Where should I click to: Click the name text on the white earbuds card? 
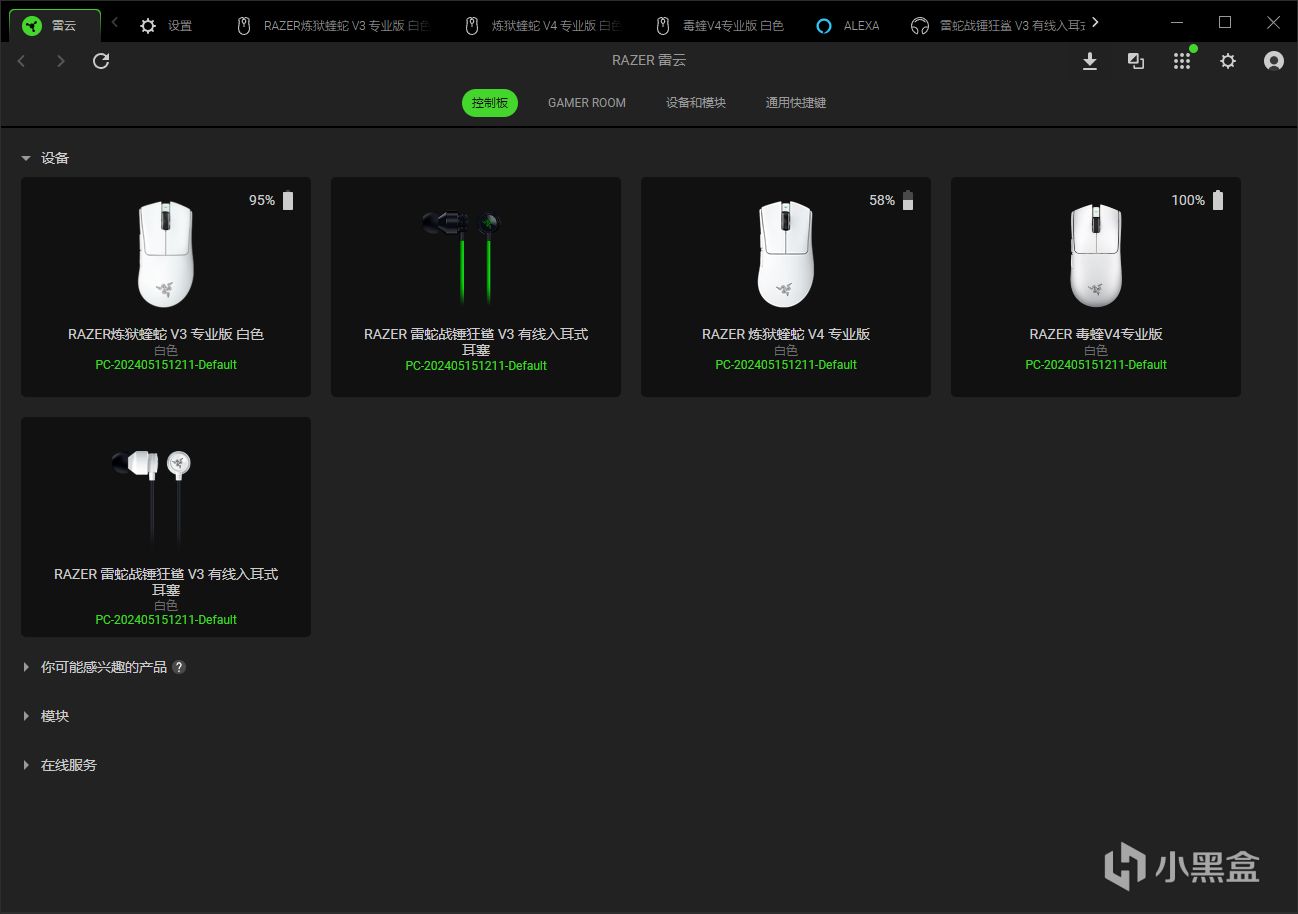(166, 582)
